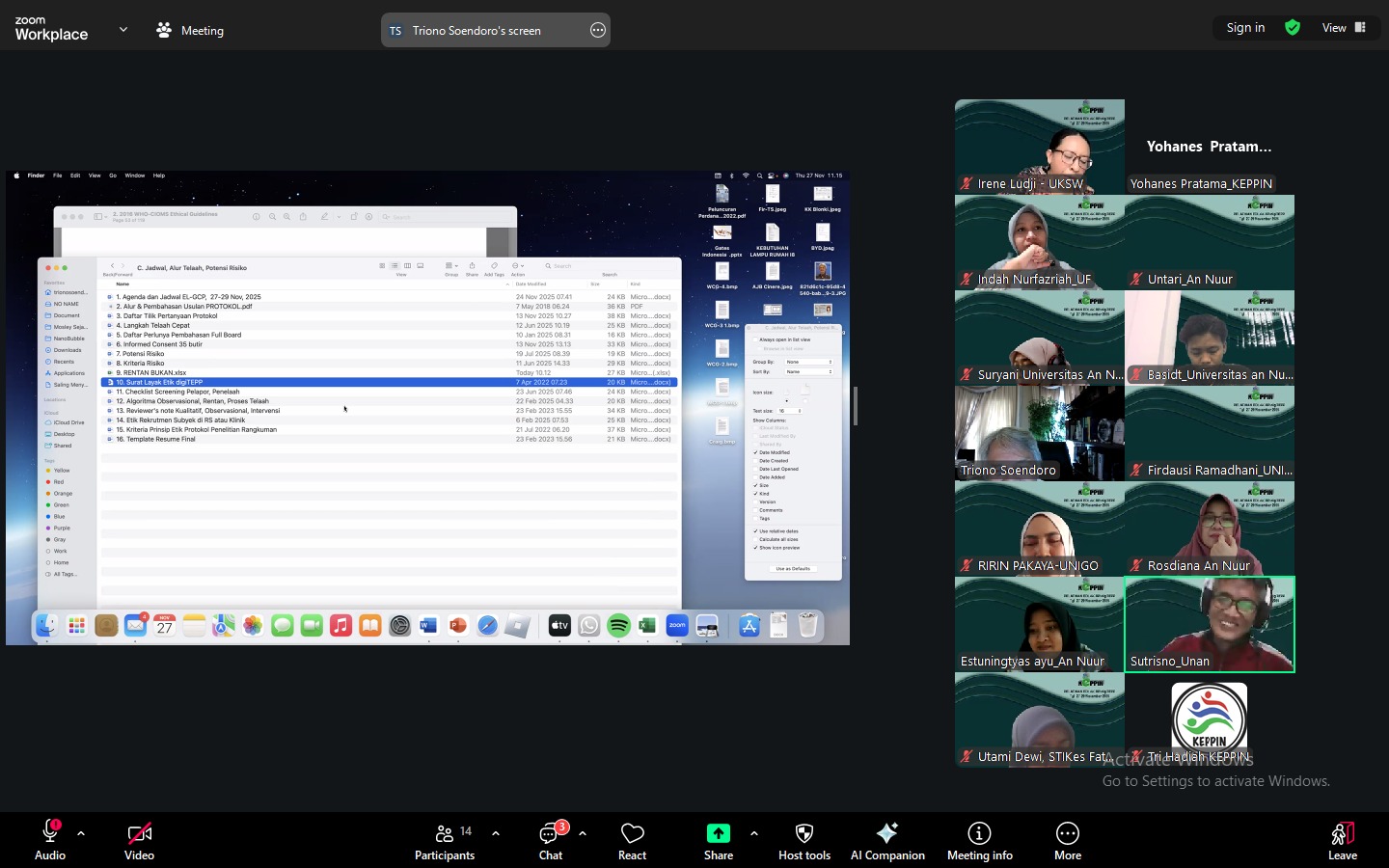Image resolution: width=1389 pixels, height=868 pixels.
Task: Click the green Share screen icon
Action: (718, 833)
